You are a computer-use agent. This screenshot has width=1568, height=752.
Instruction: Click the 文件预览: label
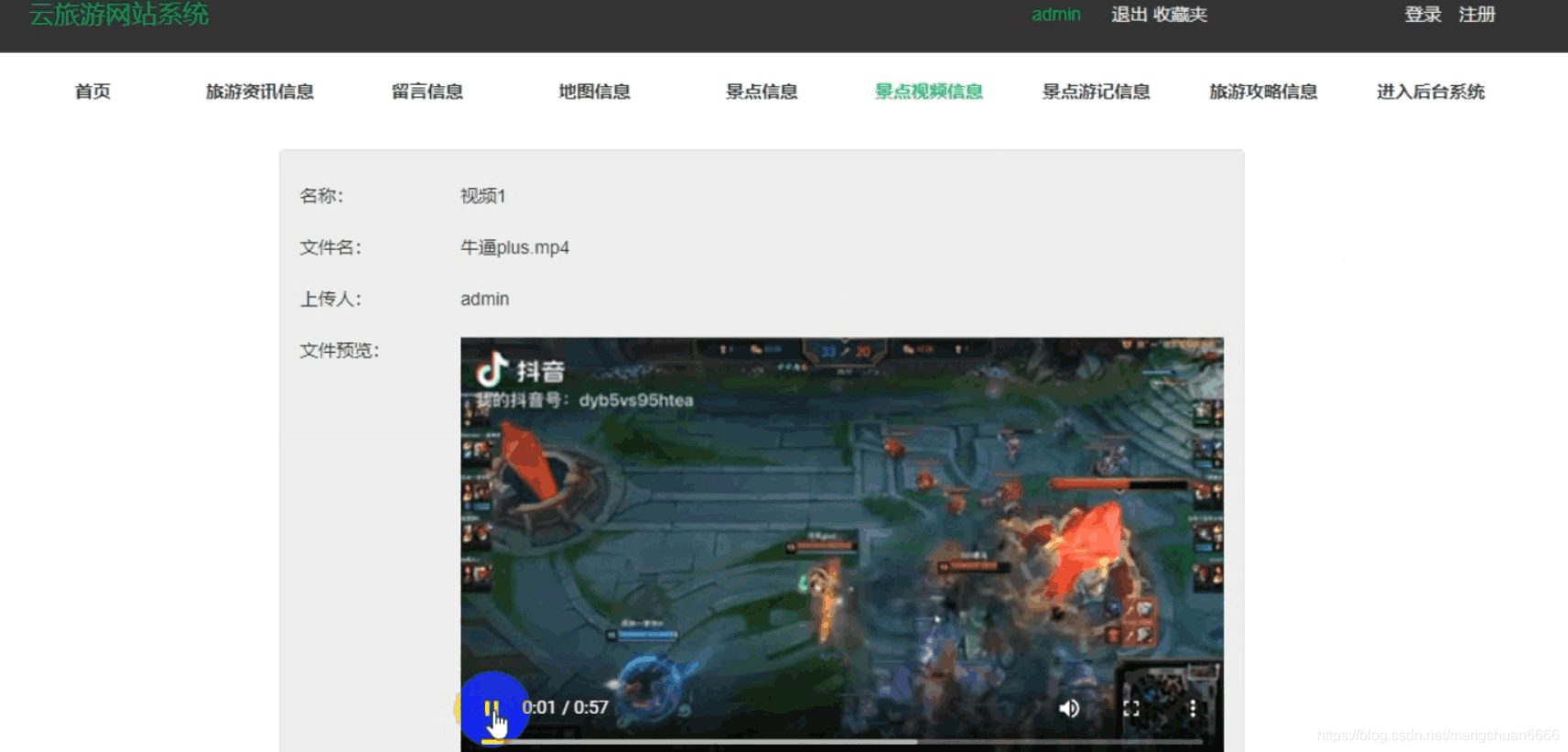point(340,350)
